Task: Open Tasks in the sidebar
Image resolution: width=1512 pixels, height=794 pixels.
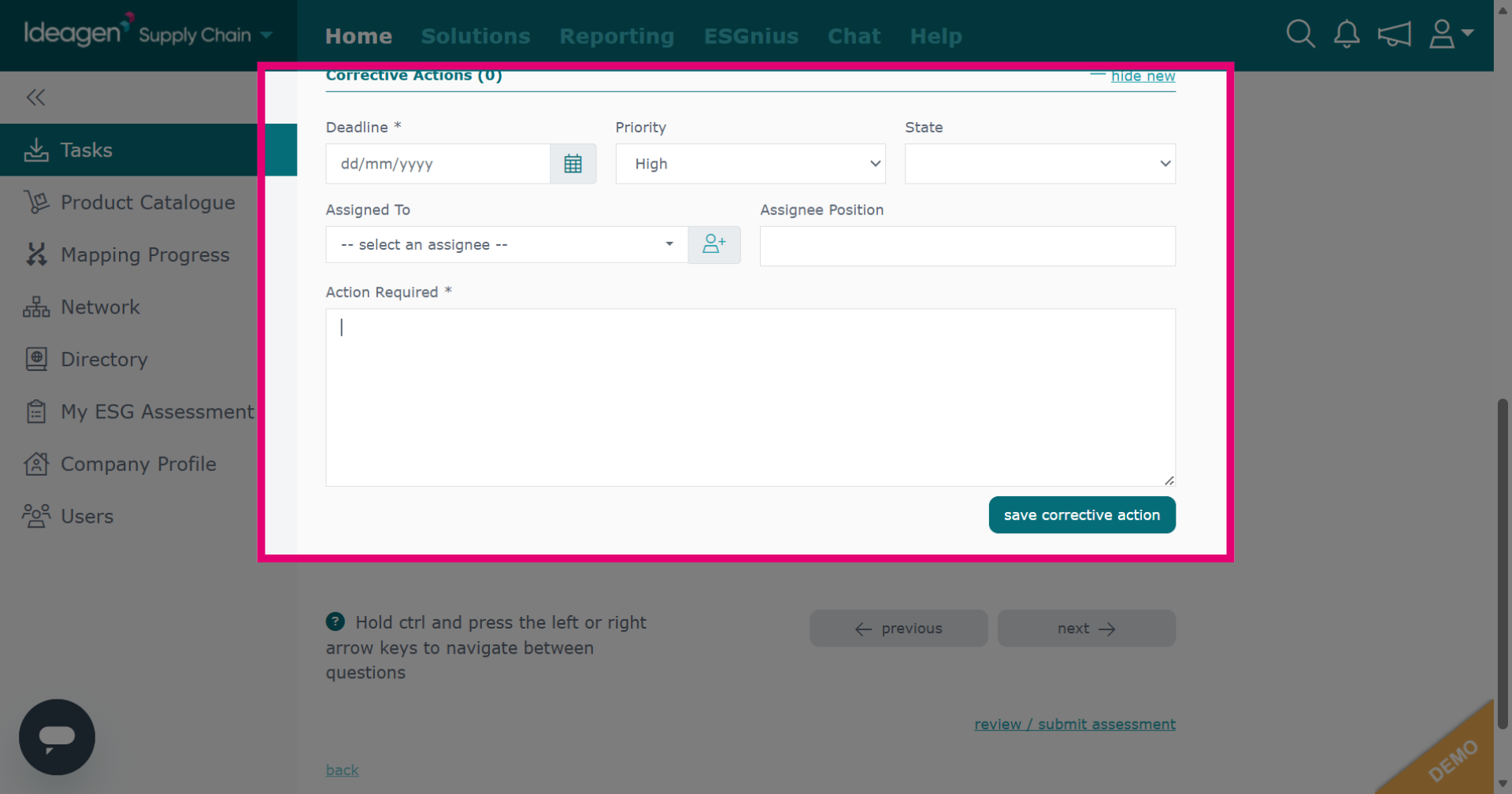Action: pos(148,150)
